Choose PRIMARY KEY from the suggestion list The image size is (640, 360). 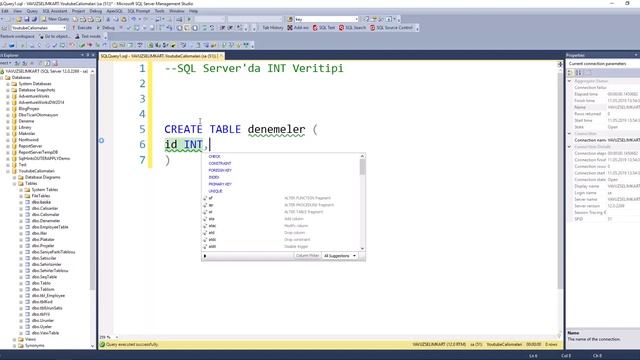click(x=220, y=184)
